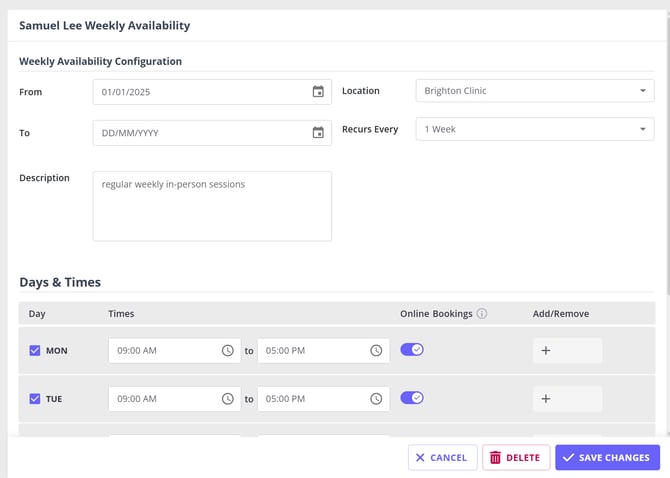The width and height of the screenshot is (670, 478).
Task: Expand the Location dropdown showing Brighton Clinic
Action: 535,91
